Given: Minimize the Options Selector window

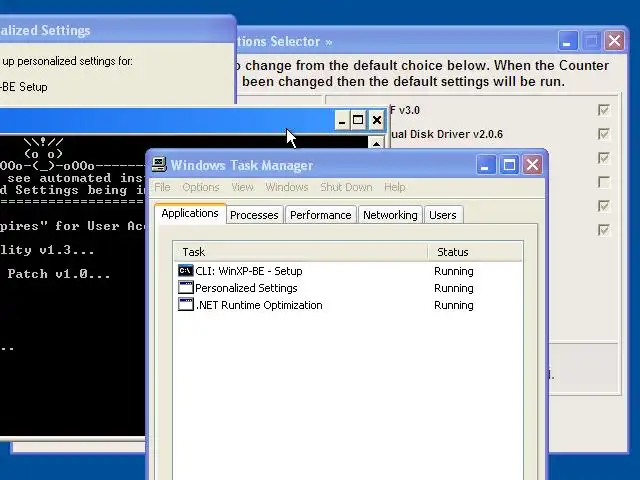Looking at the screenshot, I should (x=568, y=41).
